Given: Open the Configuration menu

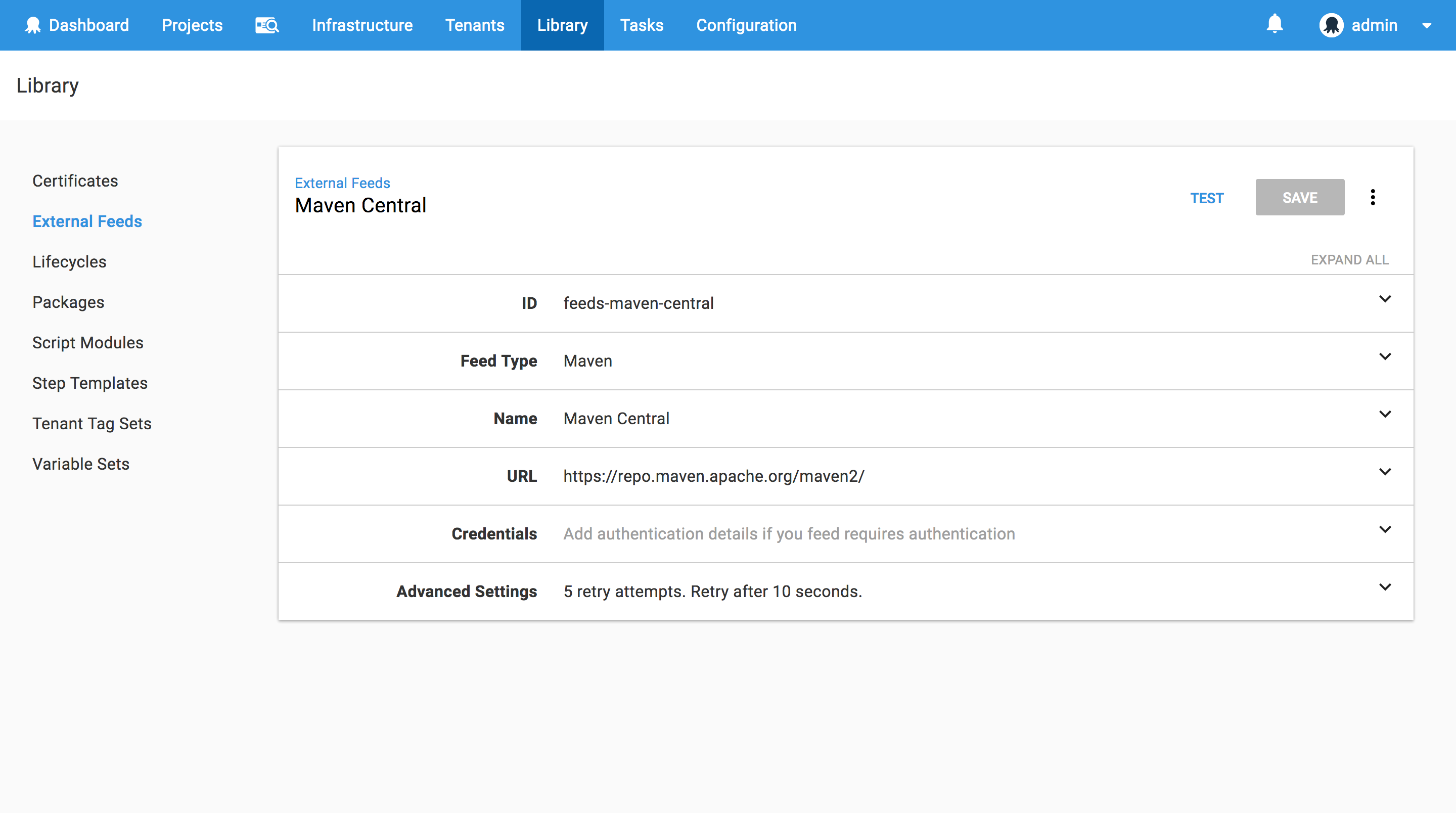Looking at the screenshot, I should pyautogui.click(x=746, y=25).
